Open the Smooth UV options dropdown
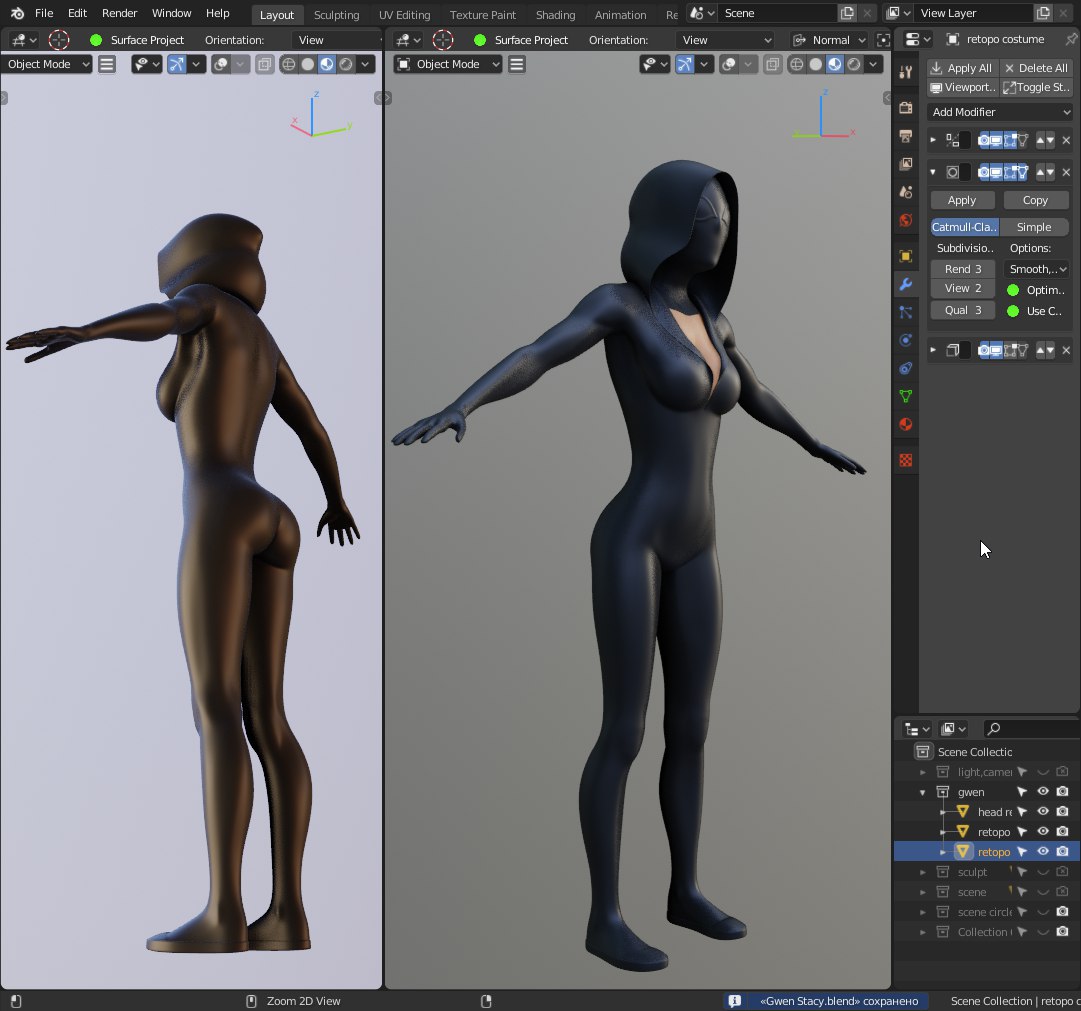The width and height of the screenshot is (1081, 1011). pyautogui.click(x=1037, y=269)
